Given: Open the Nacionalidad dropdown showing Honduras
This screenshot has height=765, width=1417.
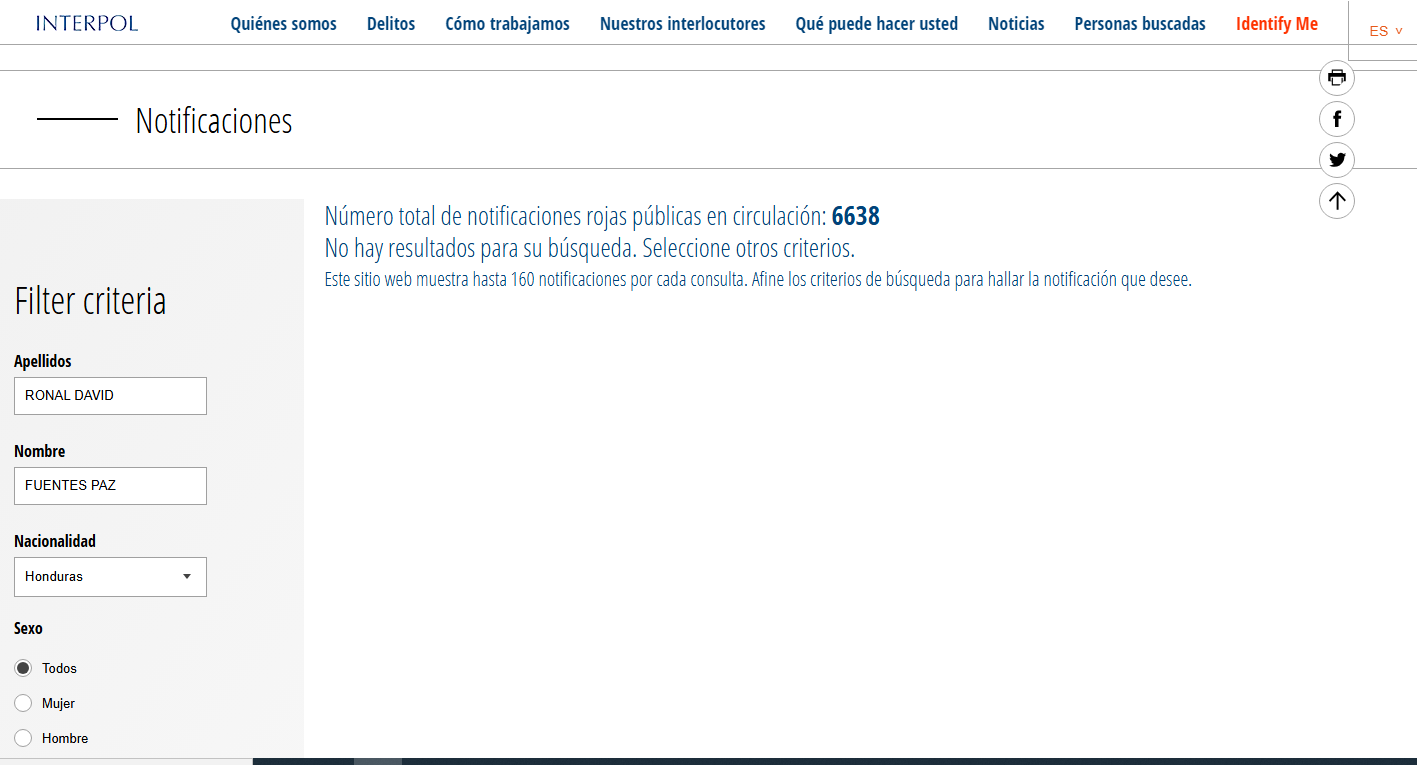Looking at the screenshot, I should point(110,577).
